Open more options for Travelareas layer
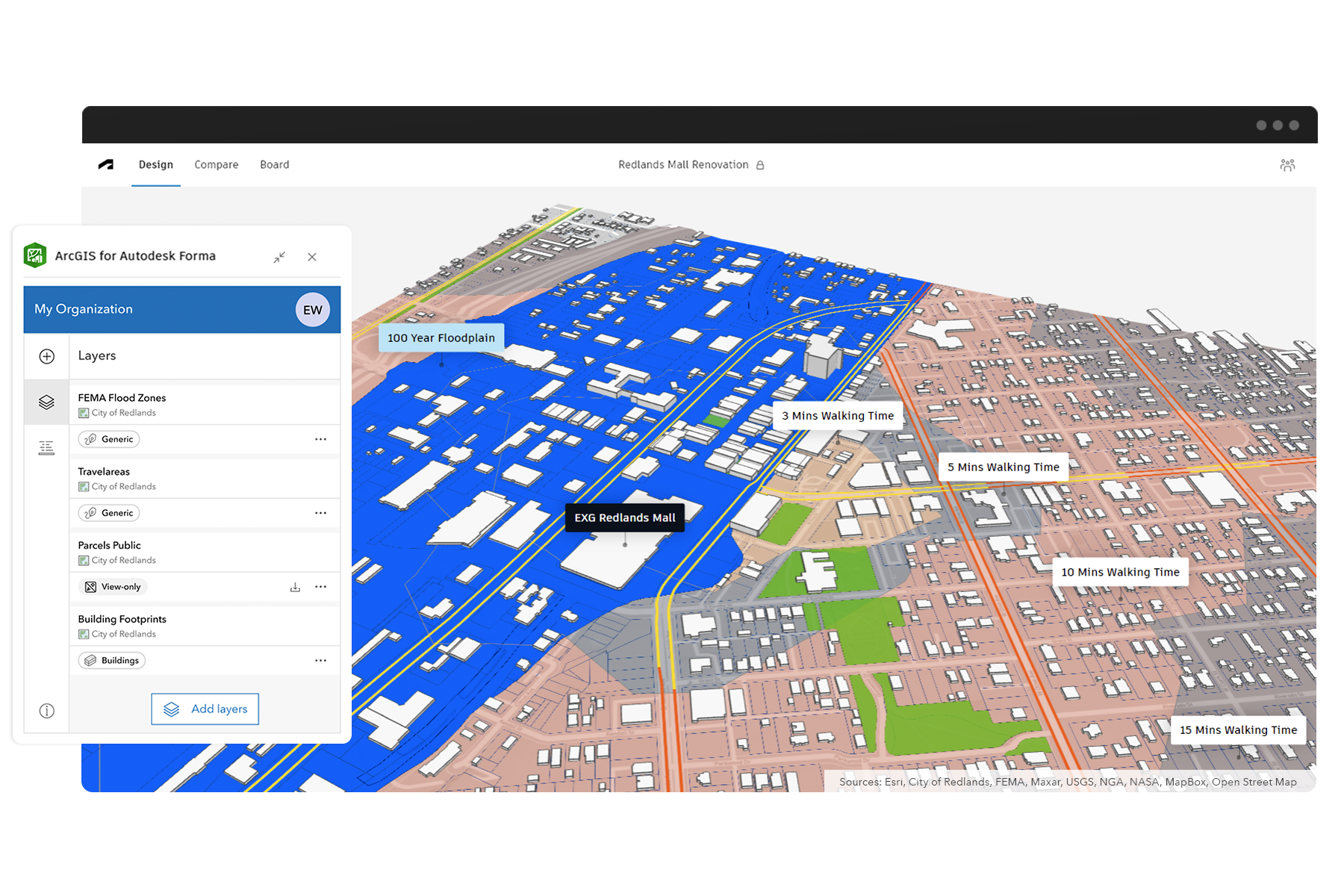 click(320, 513)
